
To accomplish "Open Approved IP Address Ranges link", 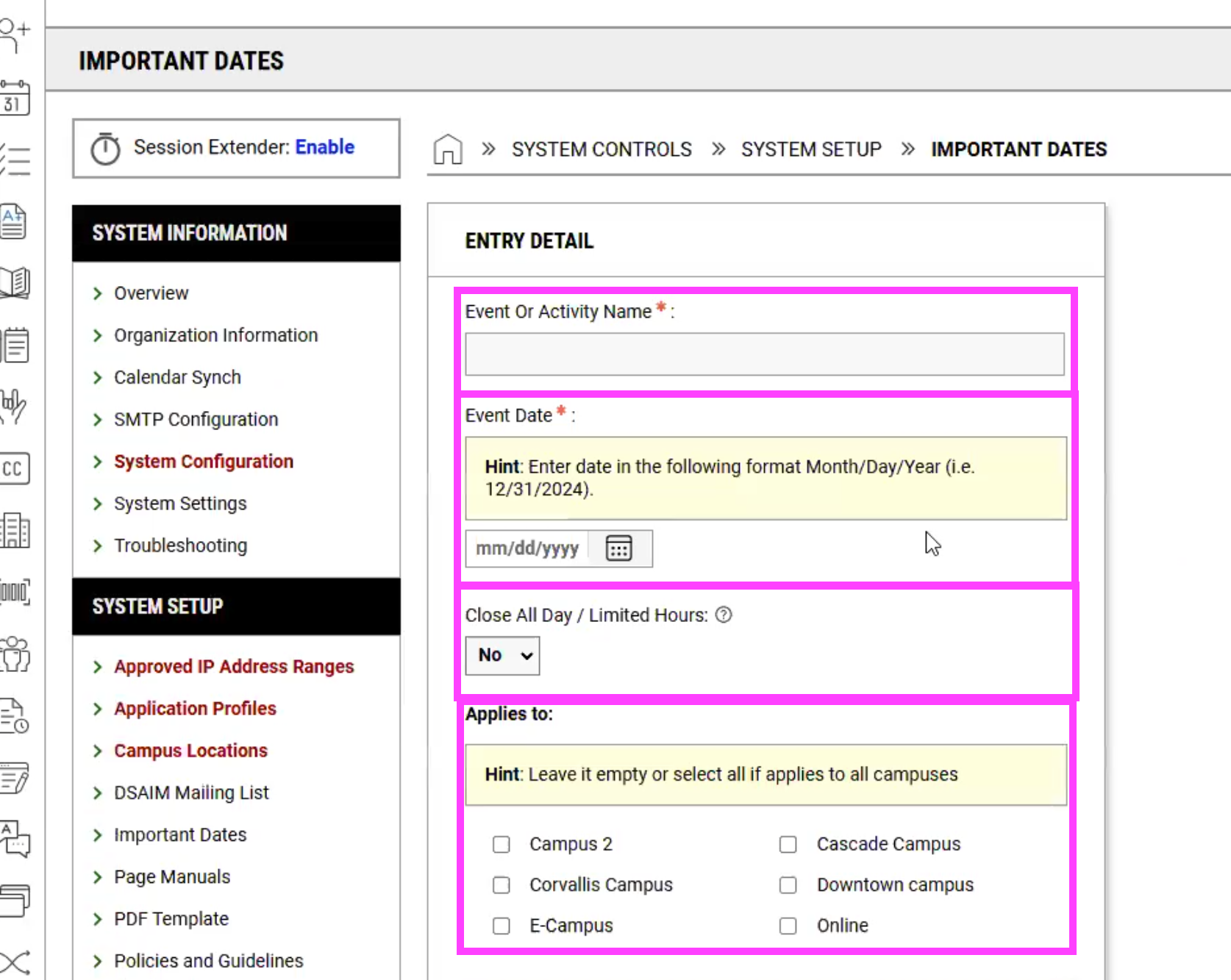I will (x=234, y=666).
